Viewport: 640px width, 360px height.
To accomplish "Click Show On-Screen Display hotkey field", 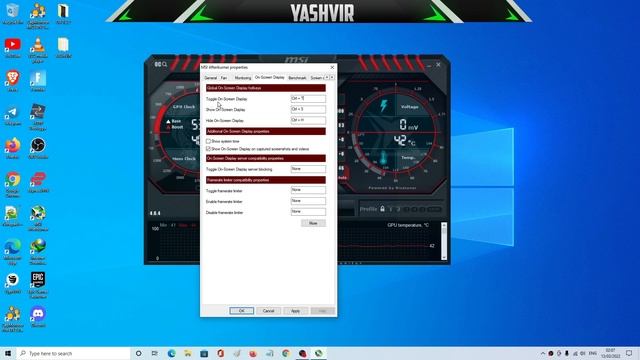I will (308, 109).
